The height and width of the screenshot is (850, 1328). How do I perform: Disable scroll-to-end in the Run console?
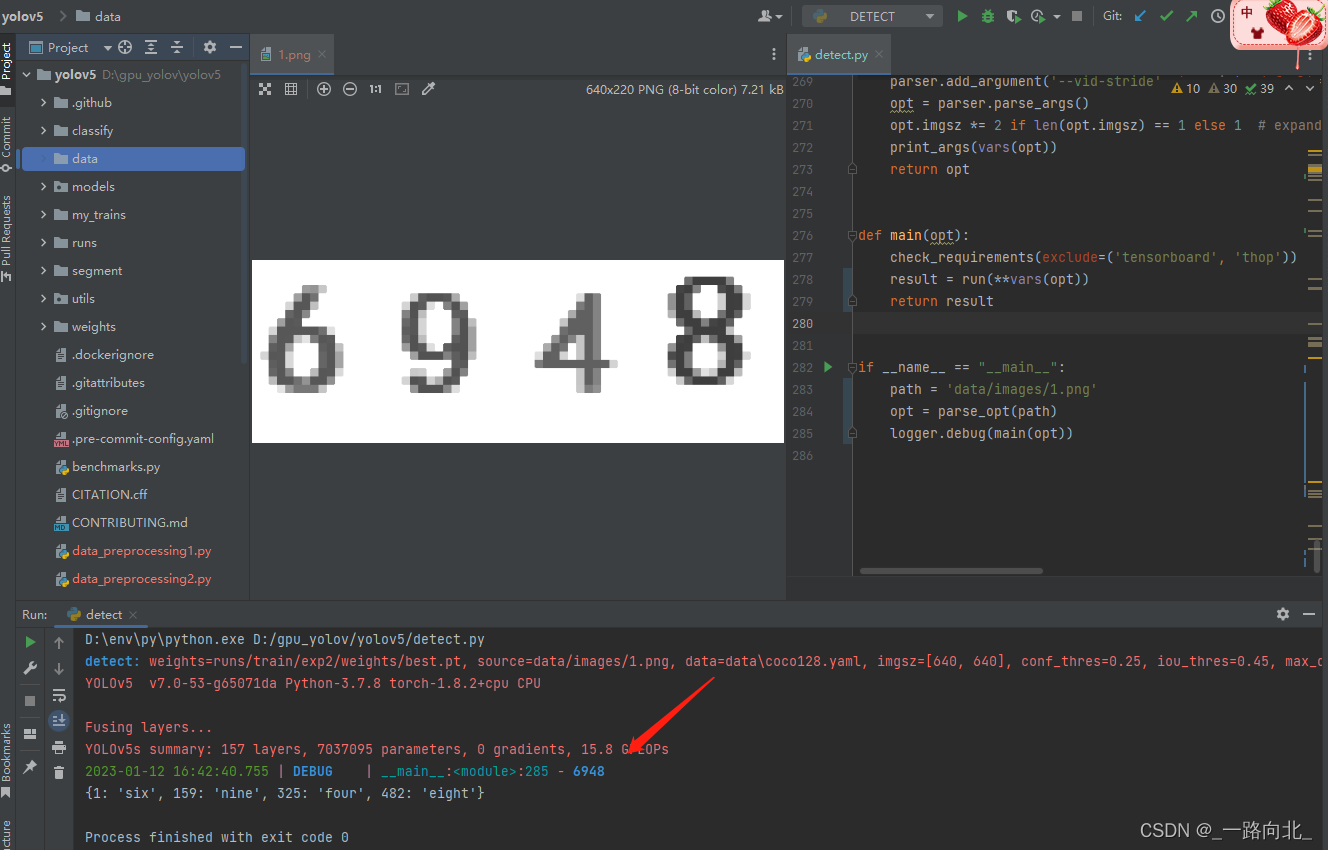[x=59, y=720]
